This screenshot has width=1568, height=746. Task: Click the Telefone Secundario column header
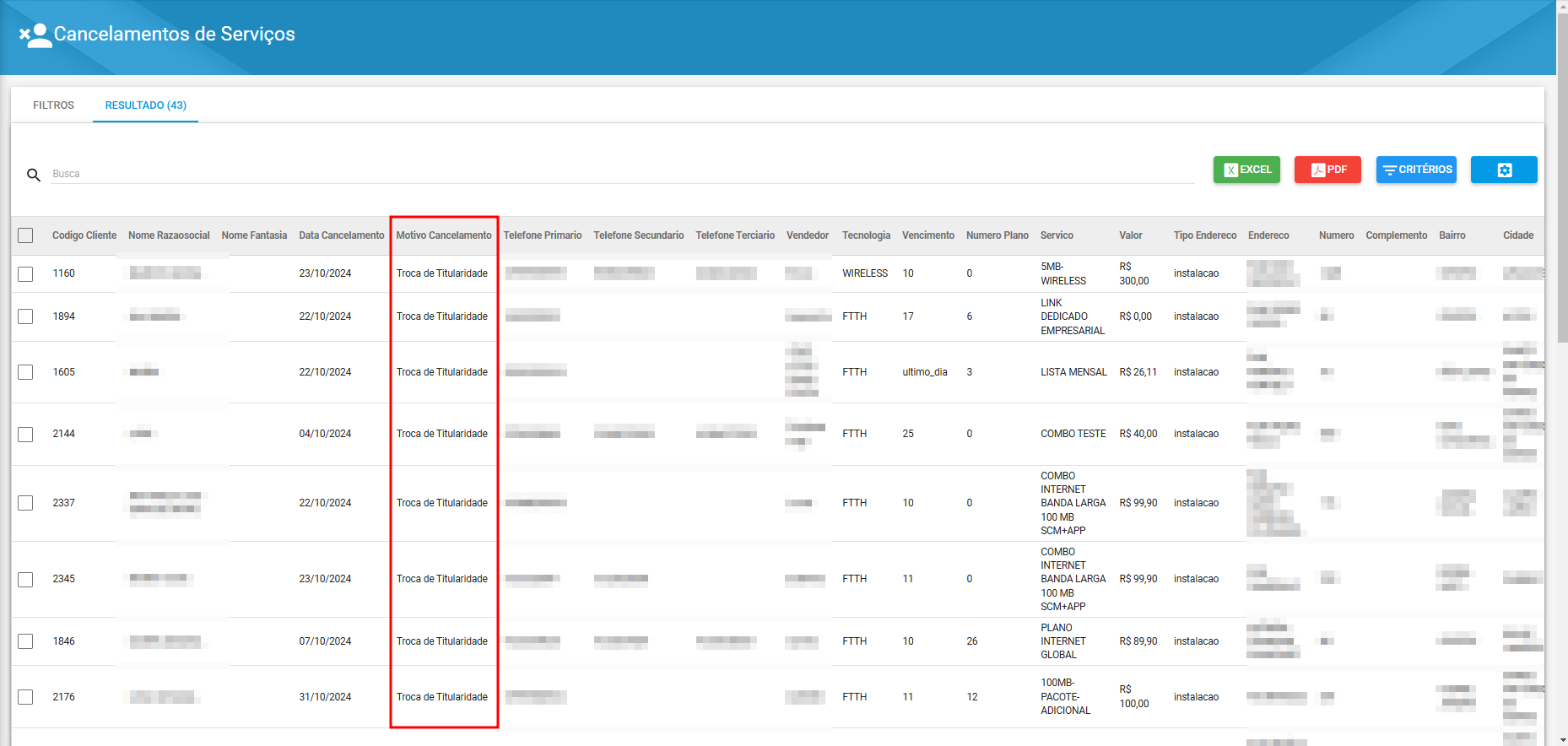[x=639, y=235]
